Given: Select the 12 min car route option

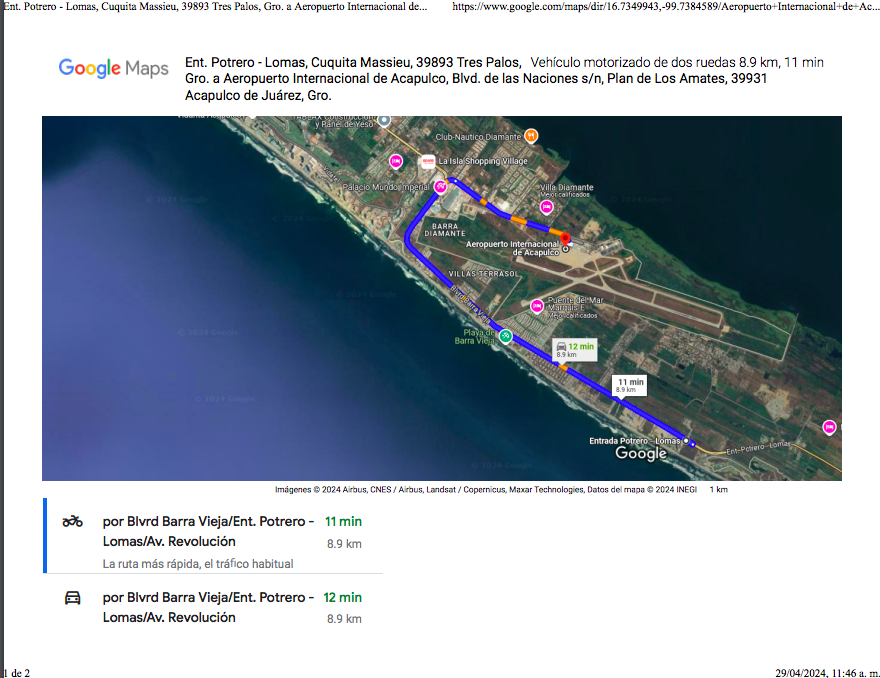Looking at the screenshot, I should click(213, 607).
